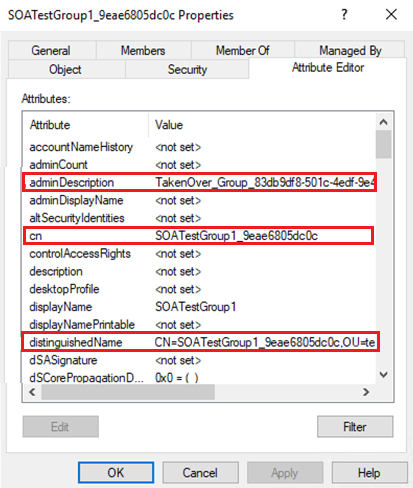This screenshot has height=488, width=413.
Task: Select the cn attribute row
Action: point(199,236)
